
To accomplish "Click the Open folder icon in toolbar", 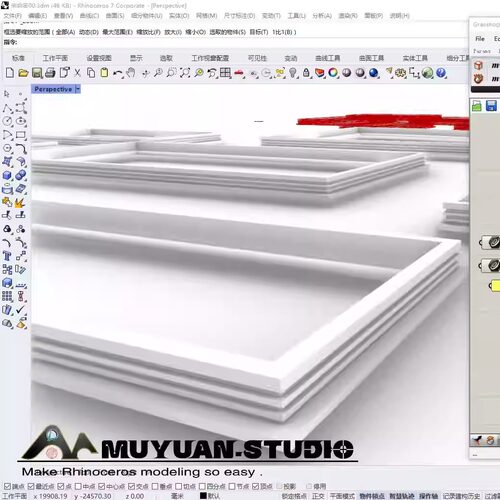I will (23, 73).
